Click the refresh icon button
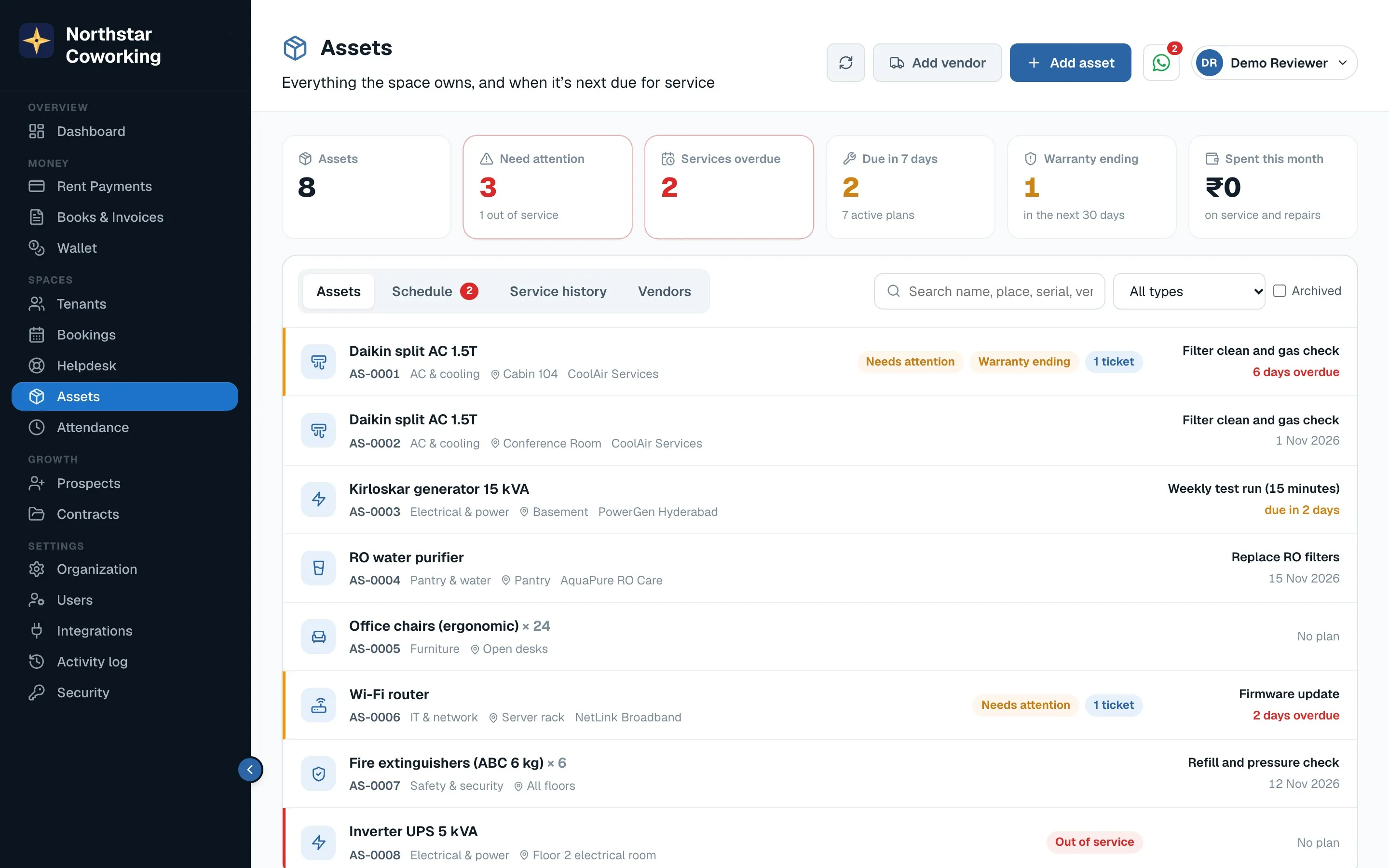 (x=845, y=63)
